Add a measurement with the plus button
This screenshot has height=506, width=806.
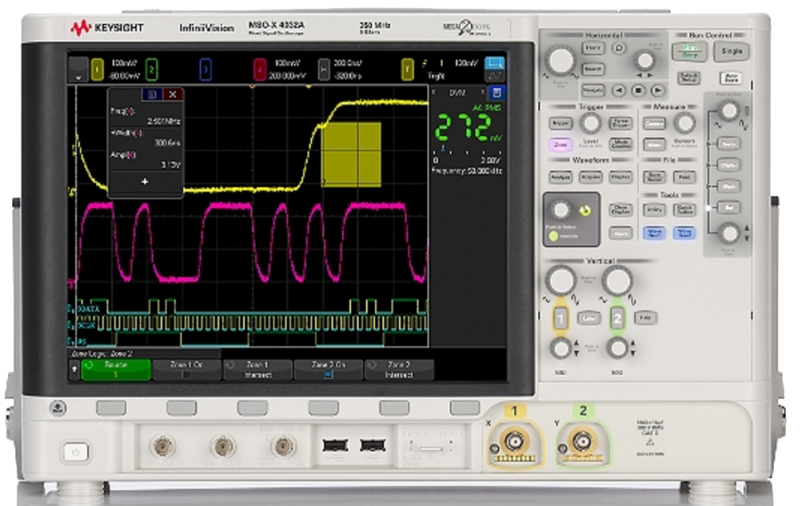point(145,182)
